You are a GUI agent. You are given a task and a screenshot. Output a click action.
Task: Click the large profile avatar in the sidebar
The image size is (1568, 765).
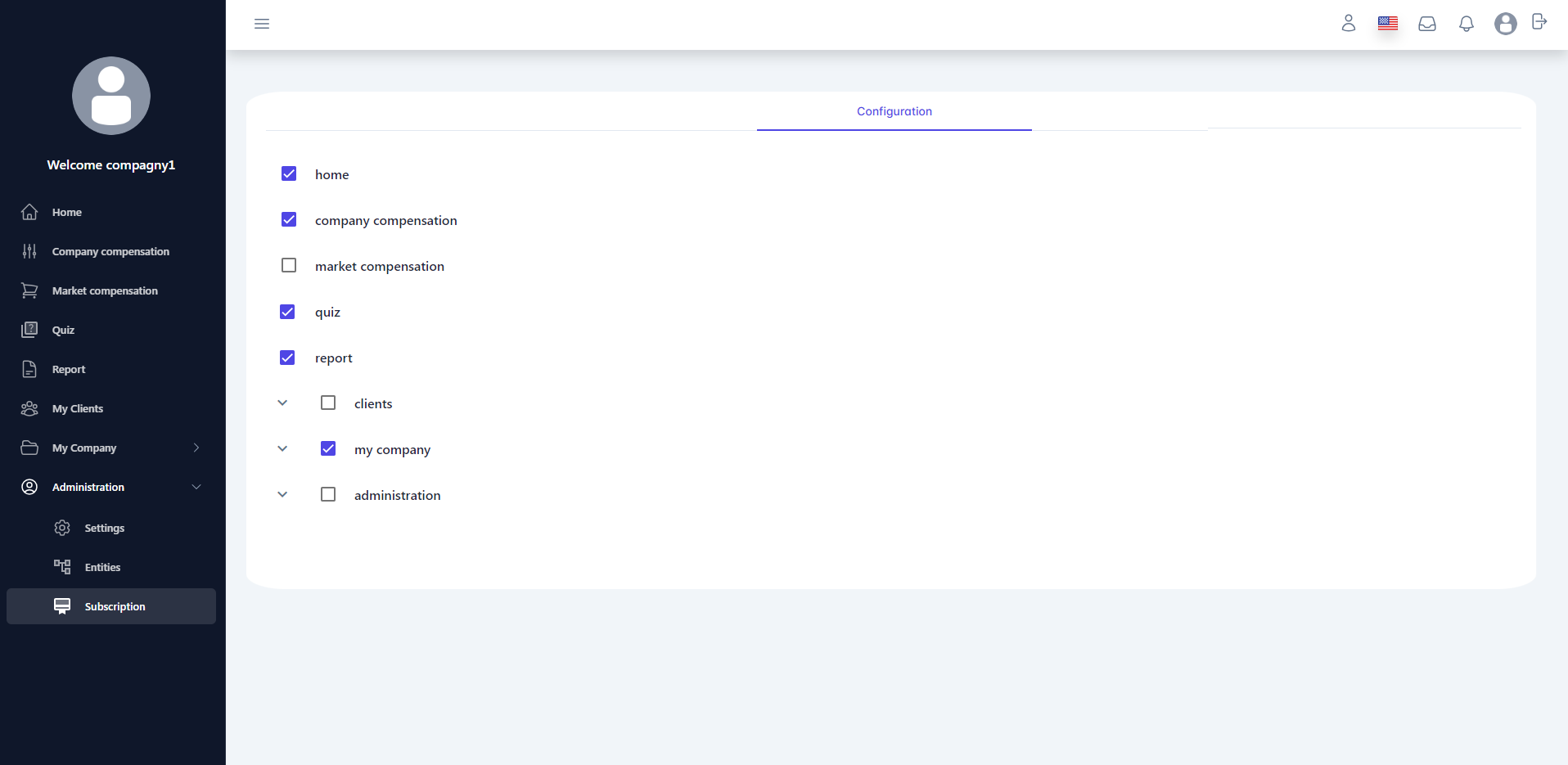click(111, 96)
